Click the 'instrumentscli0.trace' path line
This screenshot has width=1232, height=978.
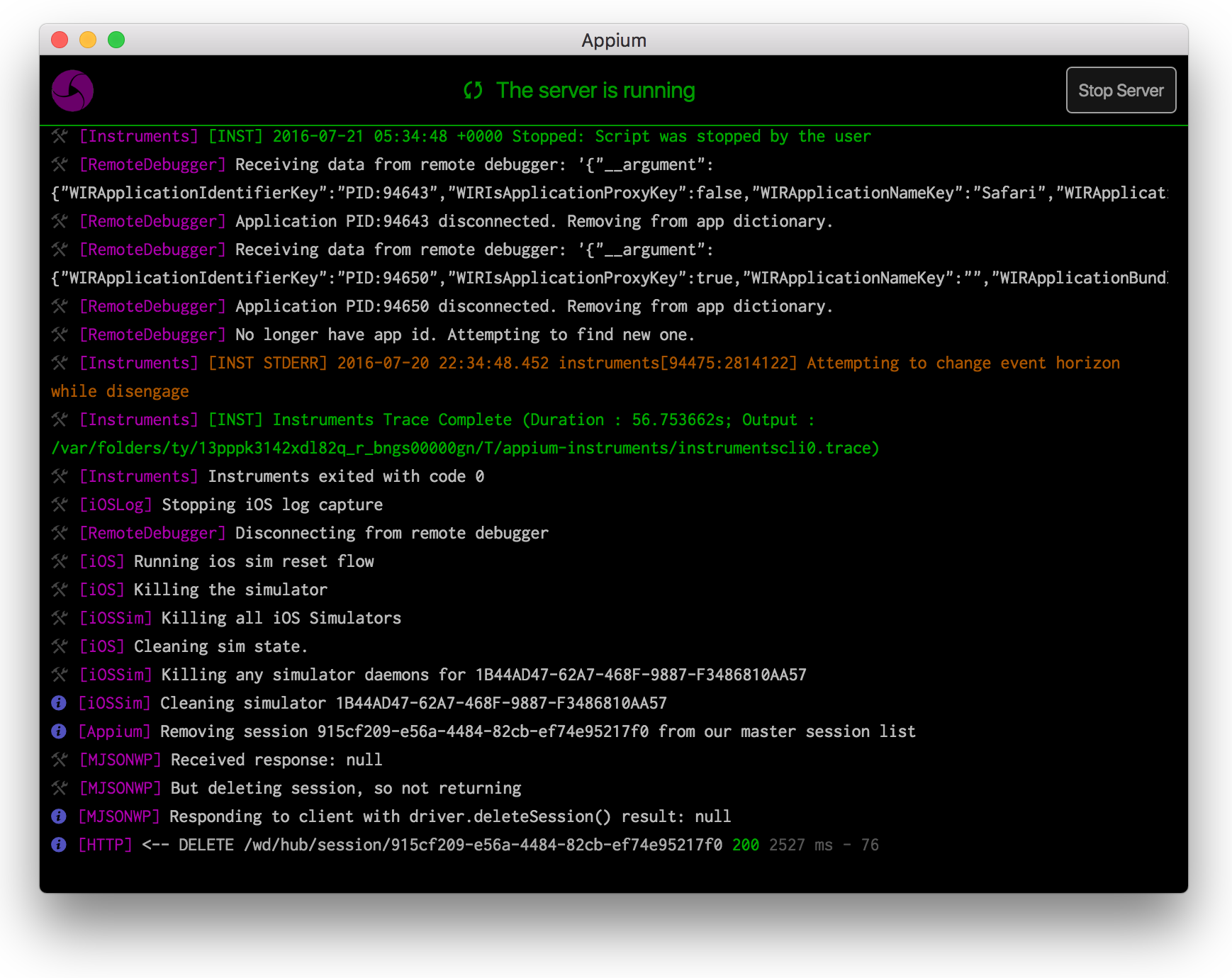(465, 448)
